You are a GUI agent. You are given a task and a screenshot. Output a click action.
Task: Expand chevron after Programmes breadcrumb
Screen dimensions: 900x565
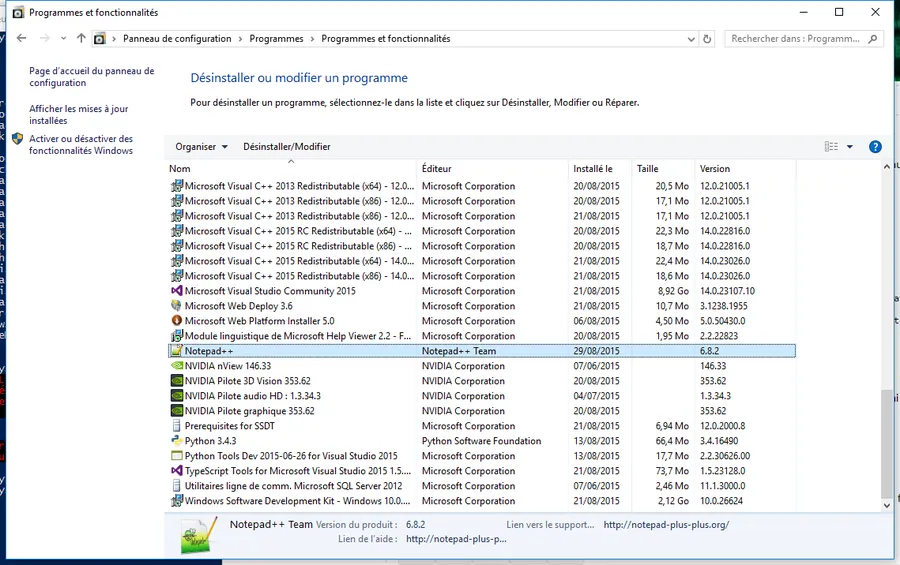coord(312,38)
